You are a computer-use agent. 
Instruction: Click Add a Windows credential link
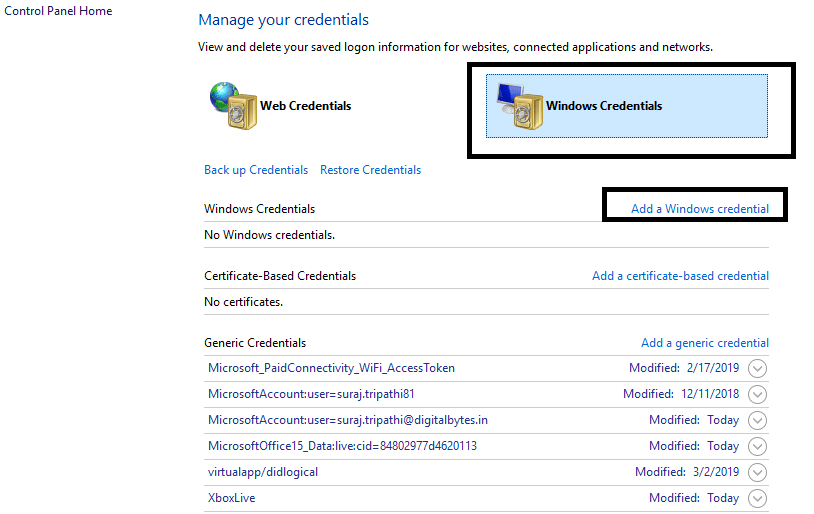pyautogui.click(x=700, y=209)
